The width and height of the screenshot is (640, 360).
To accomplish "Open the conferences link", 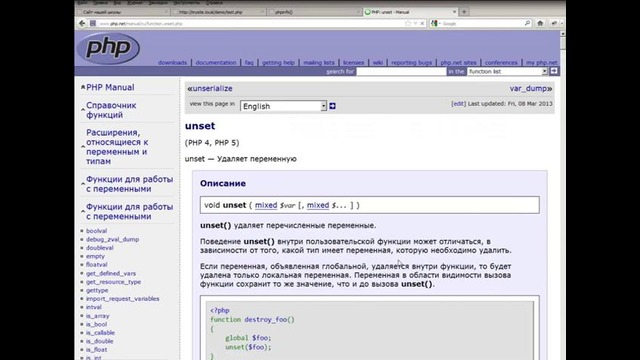I will click(501, 62).
